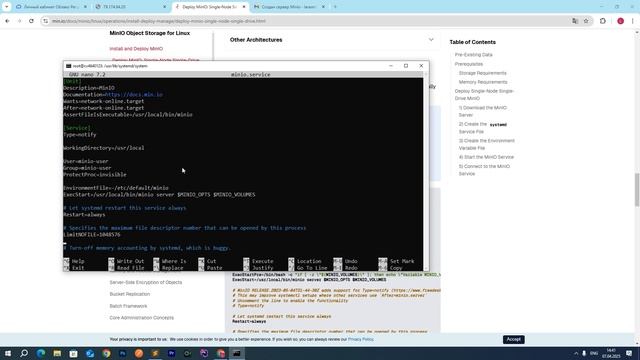Viewport: 640px width, 360px height.
Task: Open the Privacy Policy link in cookie banner
Action: [x=360, y=340]
